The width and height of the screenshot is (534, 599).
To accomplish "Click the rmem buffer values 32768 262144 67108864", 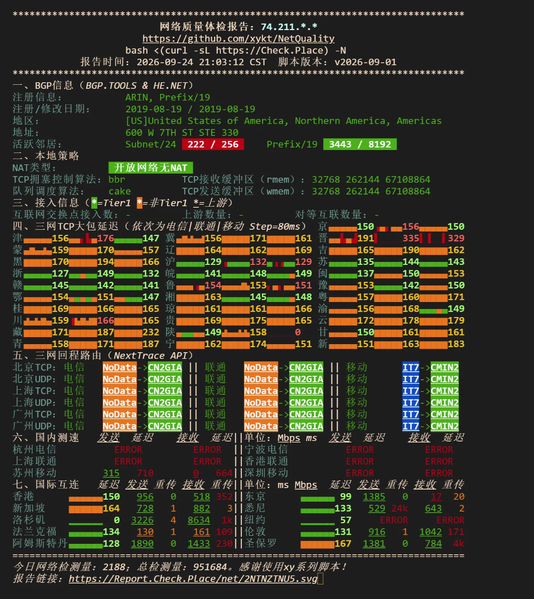I will tap(371, 180).
